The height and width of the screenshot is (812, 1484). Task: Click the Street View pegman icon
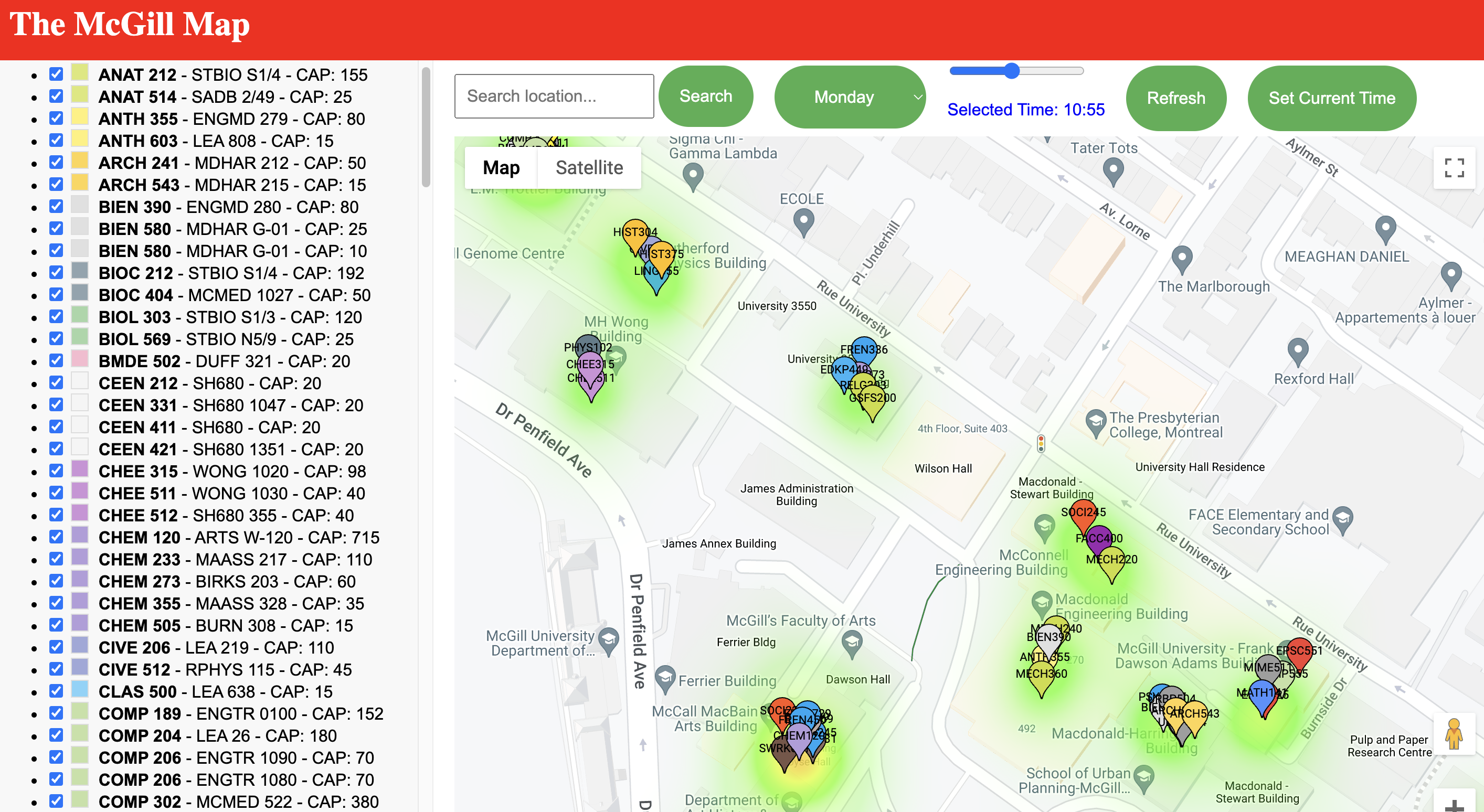[1454, 734]
